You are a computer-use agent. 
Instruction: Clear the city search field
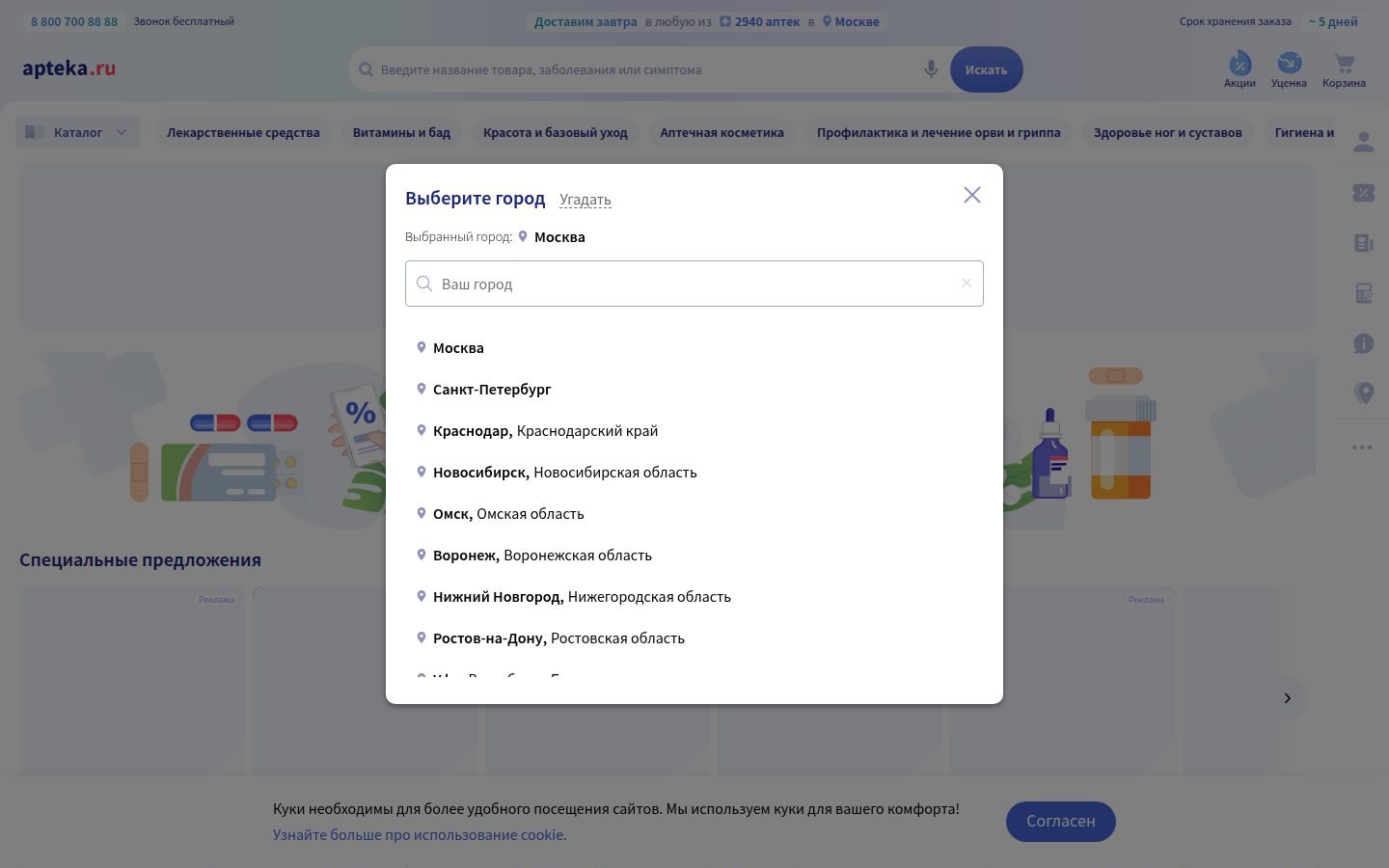tap(966, 283)
